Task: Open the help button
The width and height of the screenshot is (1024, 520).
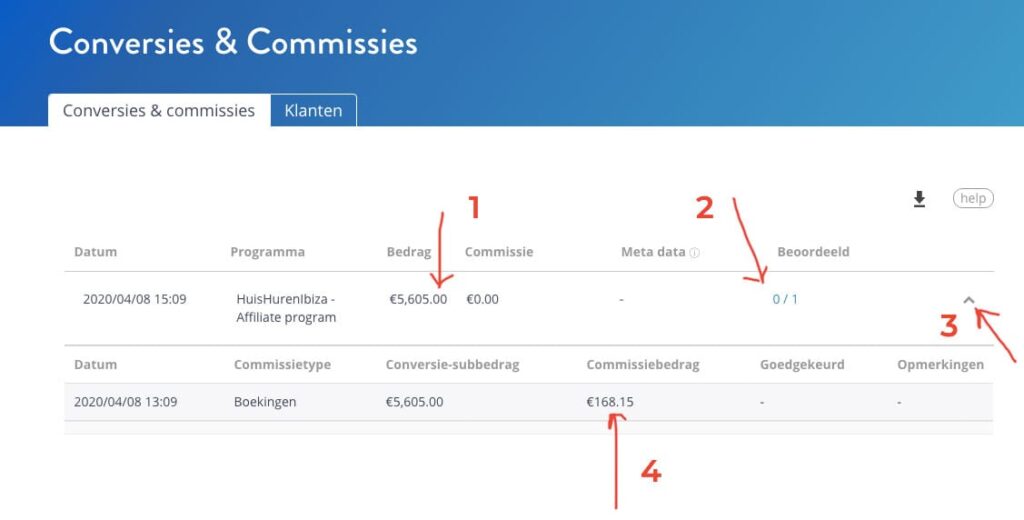Action: pyautogui.click(x=972, y=199)
